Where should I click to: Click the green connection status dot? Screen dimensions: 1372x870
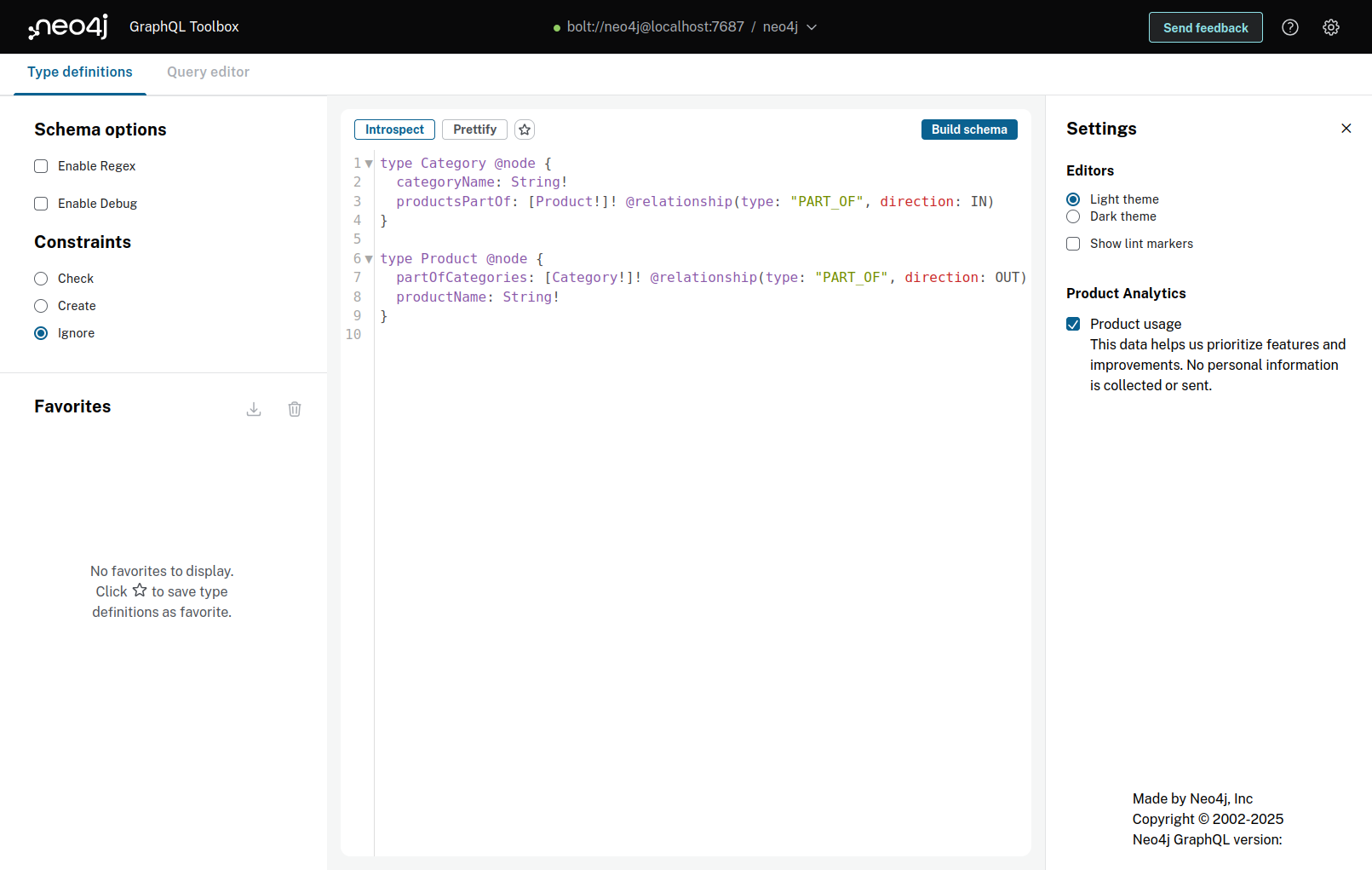click(557, 28)
